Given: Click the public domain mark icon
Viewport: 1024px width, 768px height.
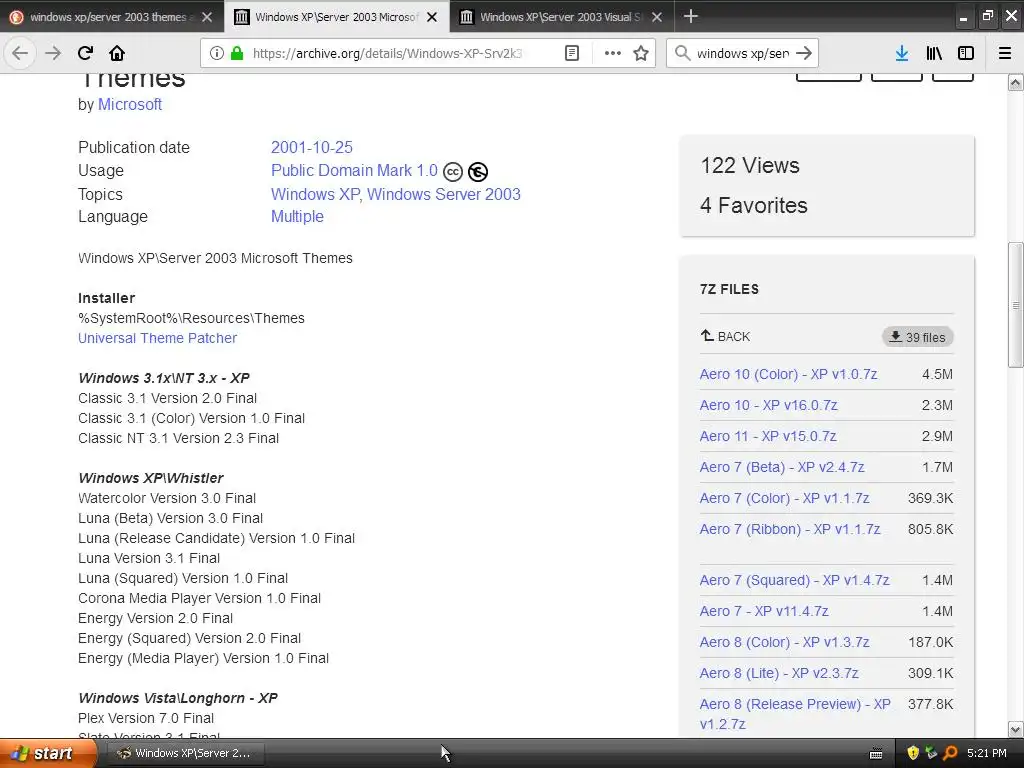Looking at the screenshot, I should [x=478, y=172].
